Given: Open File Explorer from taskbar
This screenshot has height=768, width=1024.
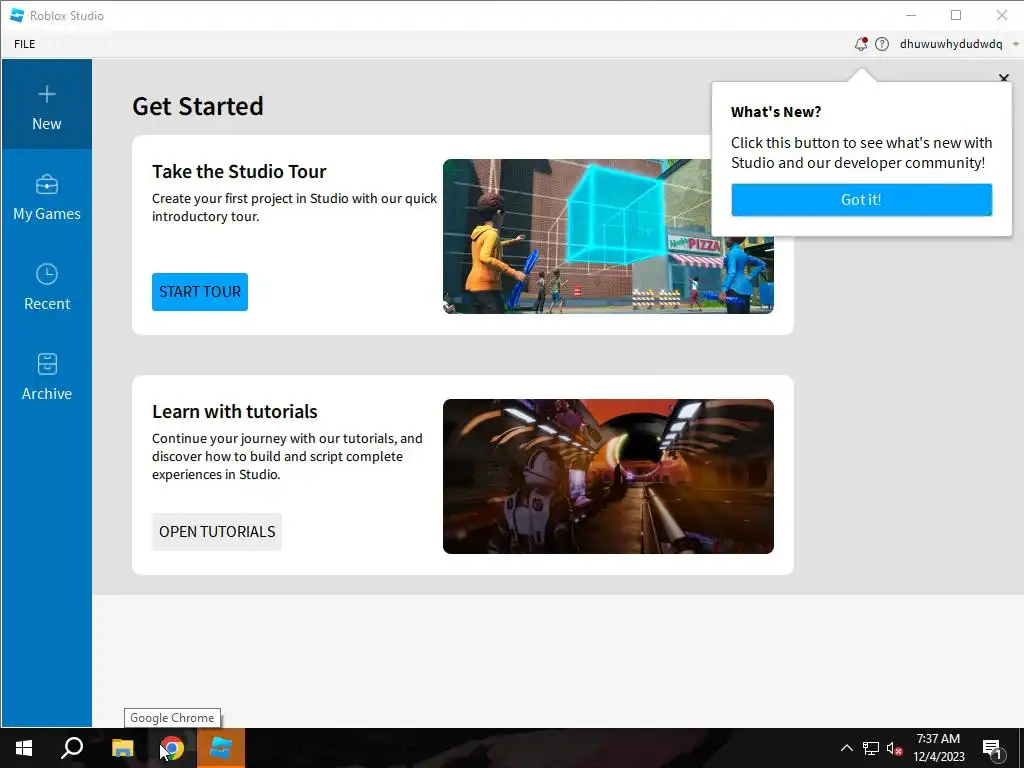Looking at the screenshot, I should [x=122, y=748].
